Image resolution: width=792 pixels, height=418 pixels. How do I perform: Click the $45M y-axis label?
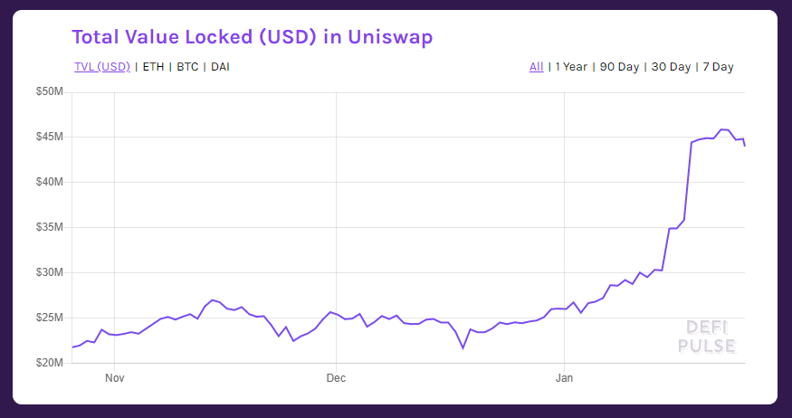(x=50, y=137)
